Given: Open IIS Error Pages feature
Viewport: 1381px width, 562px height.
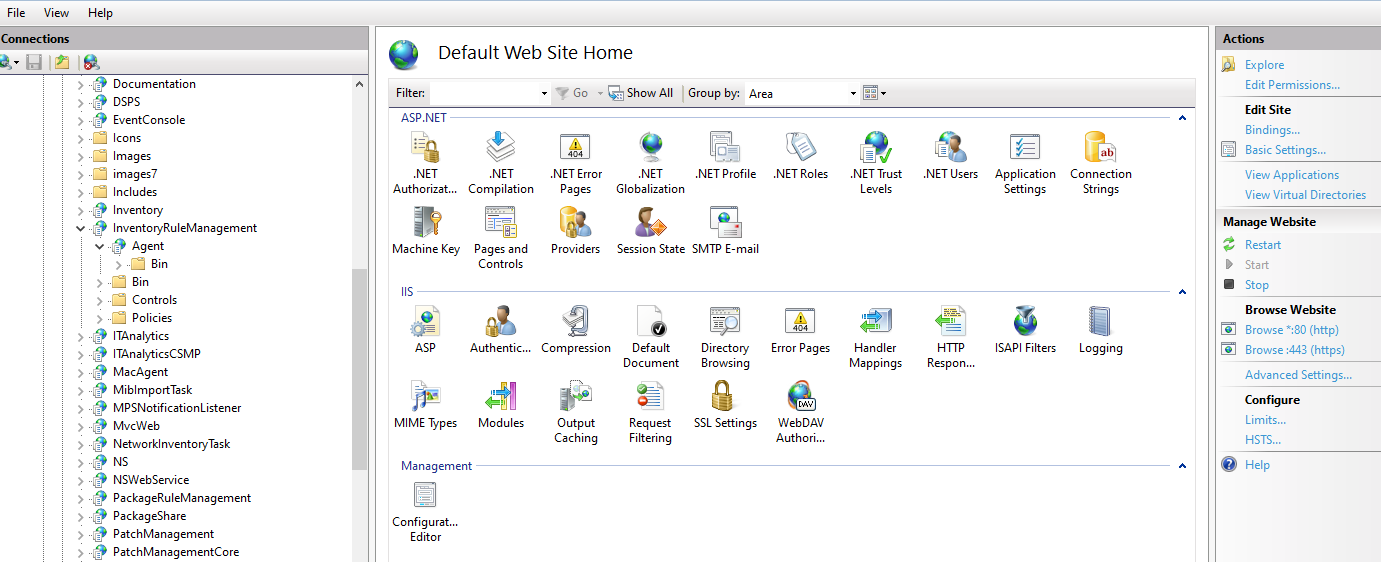Looking at the screenshot, I should [800, 330].
